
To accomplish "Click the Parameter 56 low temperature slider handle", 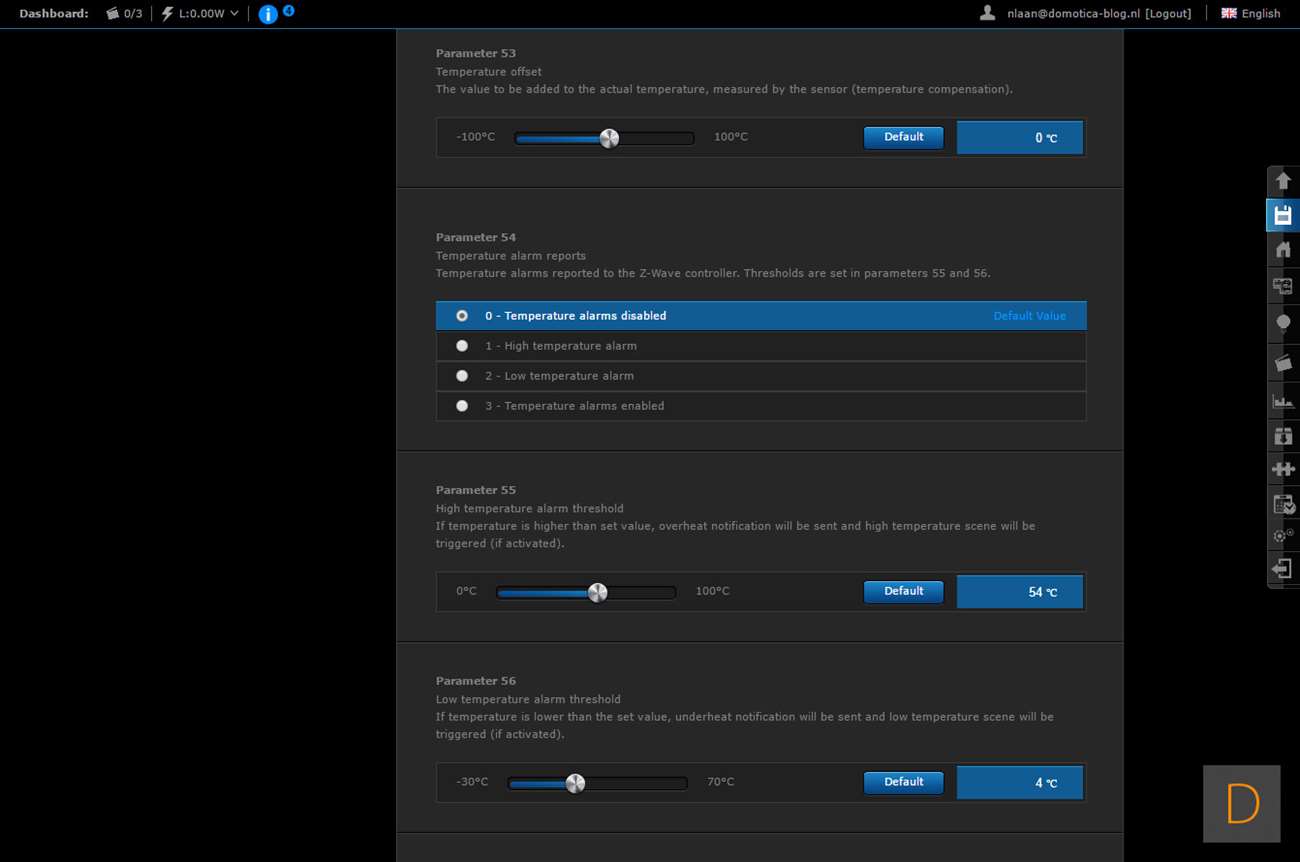I will pyautogui.click(x=575, y=783).
